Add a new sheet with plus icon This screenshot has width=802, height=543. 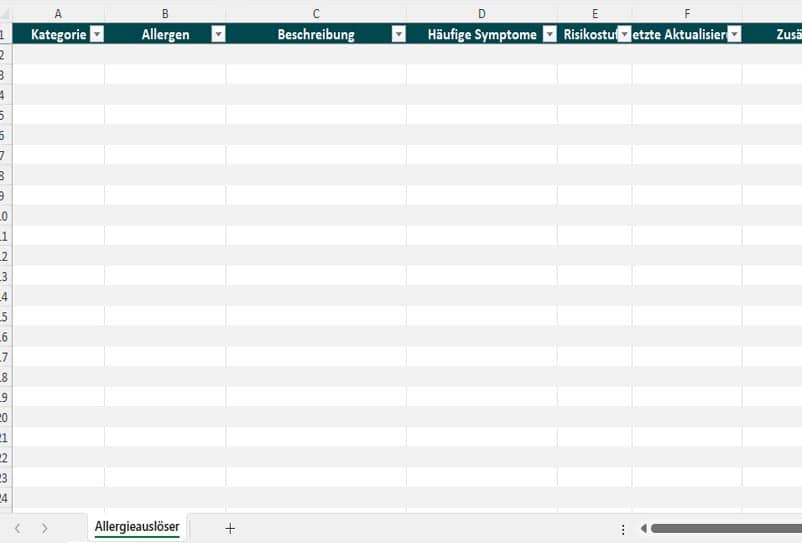[x=230, y=528]
